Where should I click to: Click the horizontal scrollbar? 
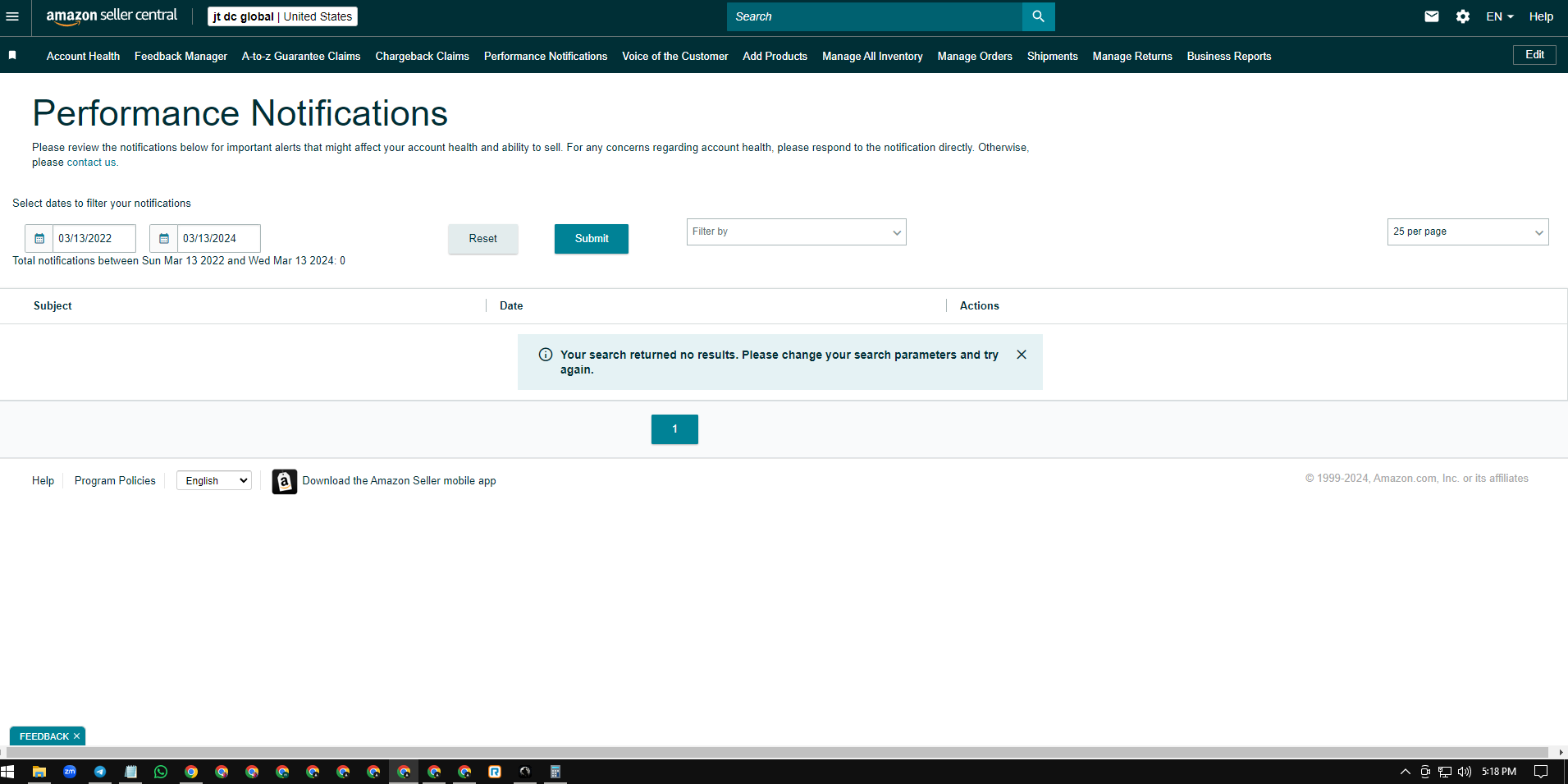[776, 752]
